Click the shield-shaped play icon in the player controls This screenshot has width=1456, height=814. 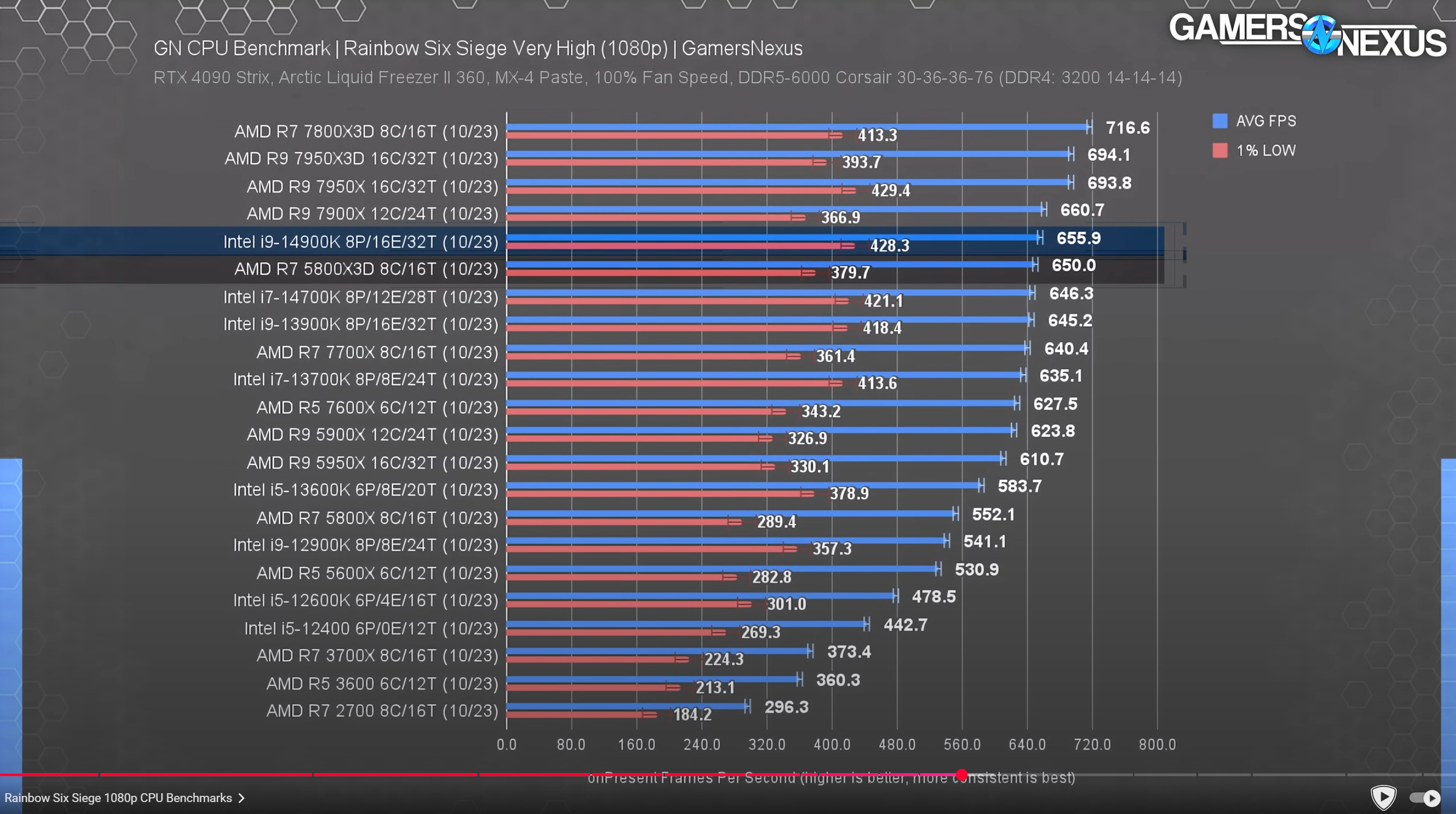click(x=1383, y=797)
